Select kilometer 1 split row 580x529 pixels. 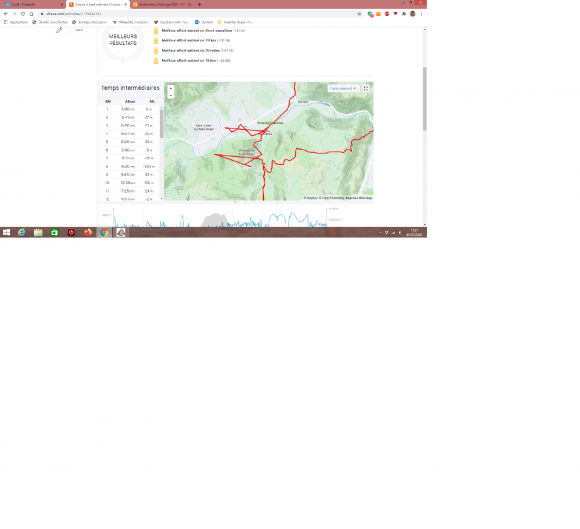point(129,109)
